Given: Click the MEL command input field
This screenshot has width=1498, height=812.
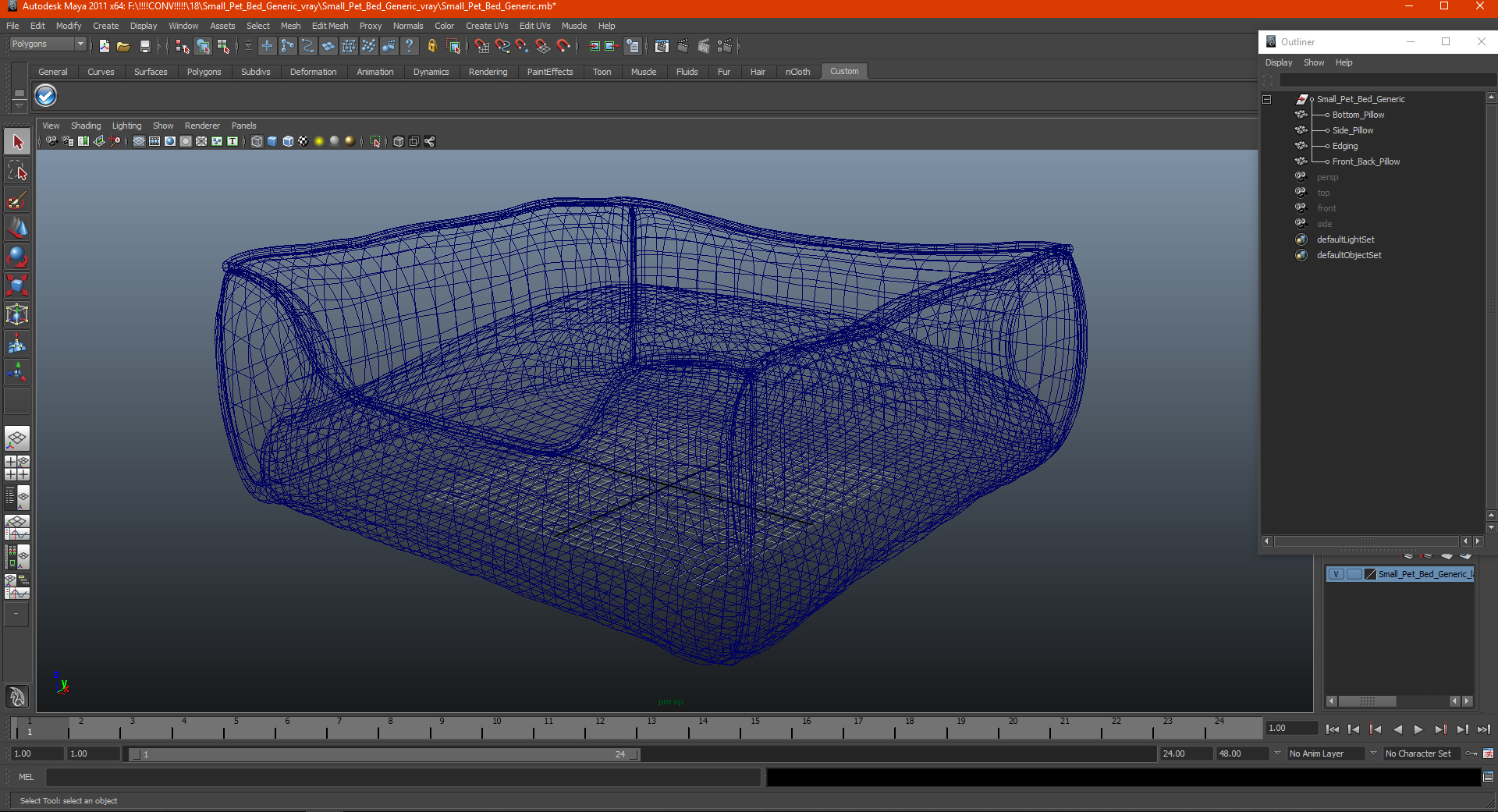Looking at the screenshot, I should pos(403,777).
